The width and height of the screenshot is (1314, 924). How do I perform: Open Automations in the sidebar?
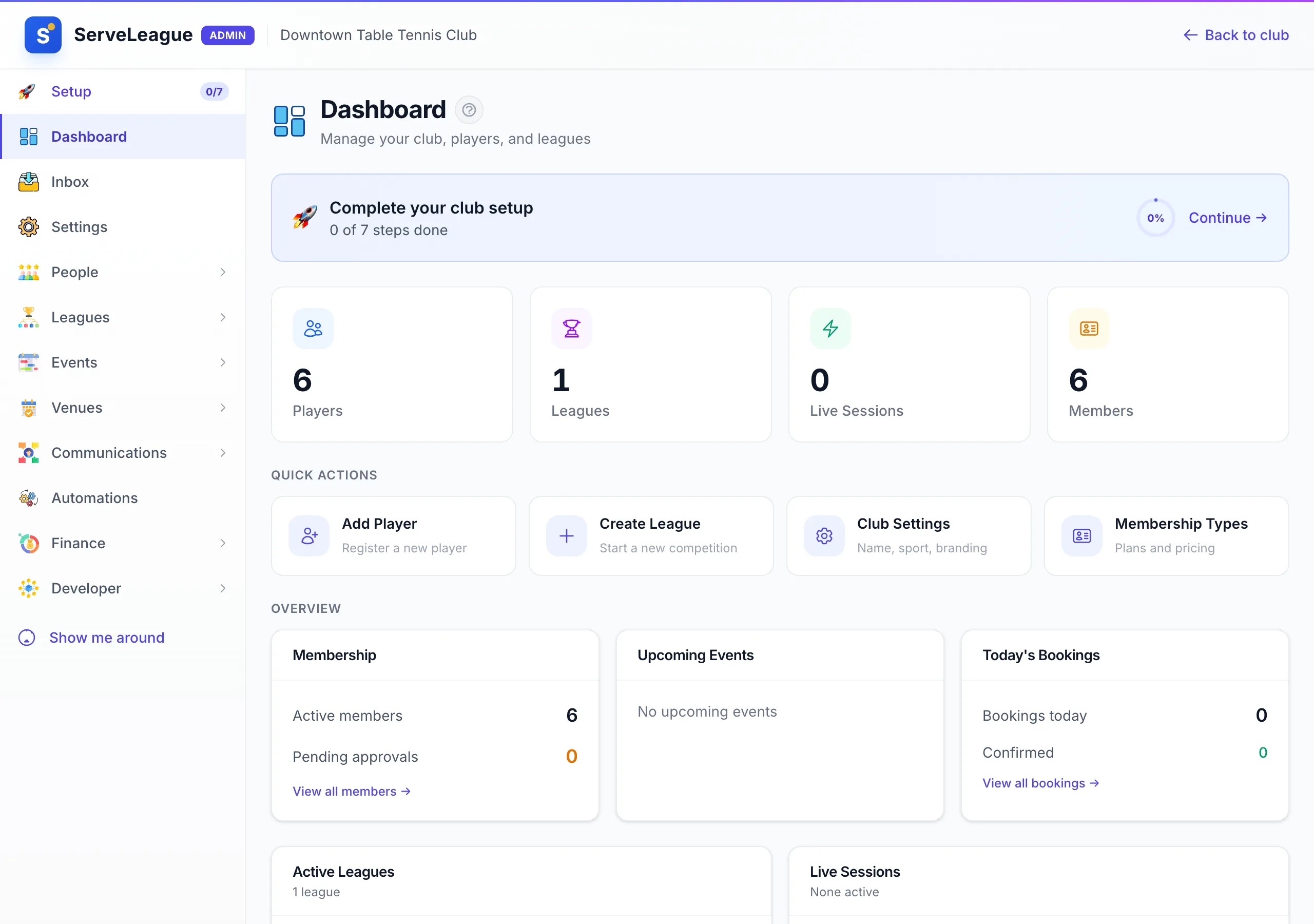pyautogui.click(x=123, y=498)
